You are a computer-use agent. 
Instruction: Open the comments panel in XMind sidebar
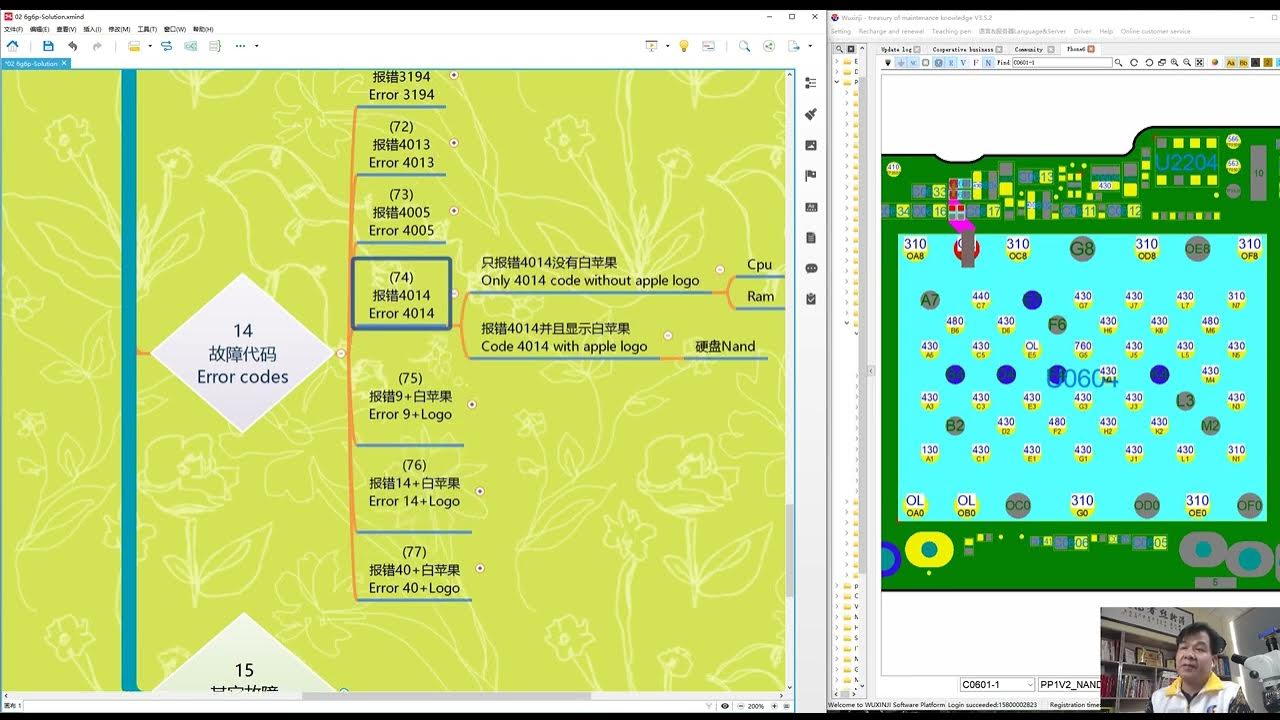(811, 268)
